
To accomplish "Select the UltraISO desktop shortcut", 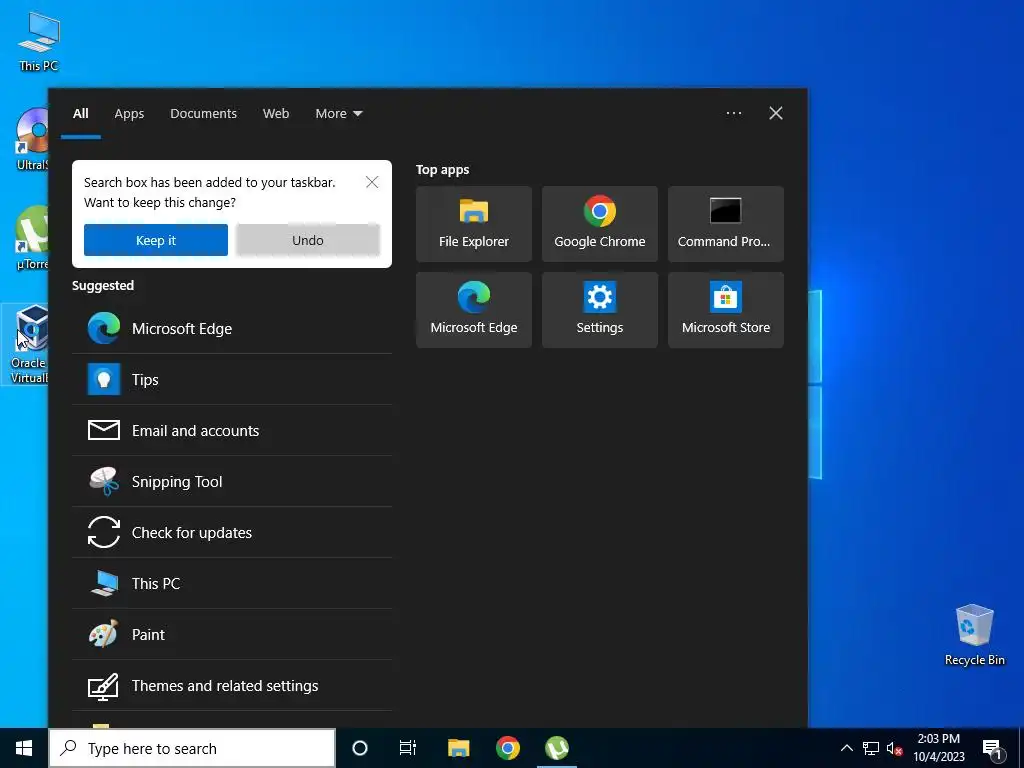I will click(x=31, y=139).
